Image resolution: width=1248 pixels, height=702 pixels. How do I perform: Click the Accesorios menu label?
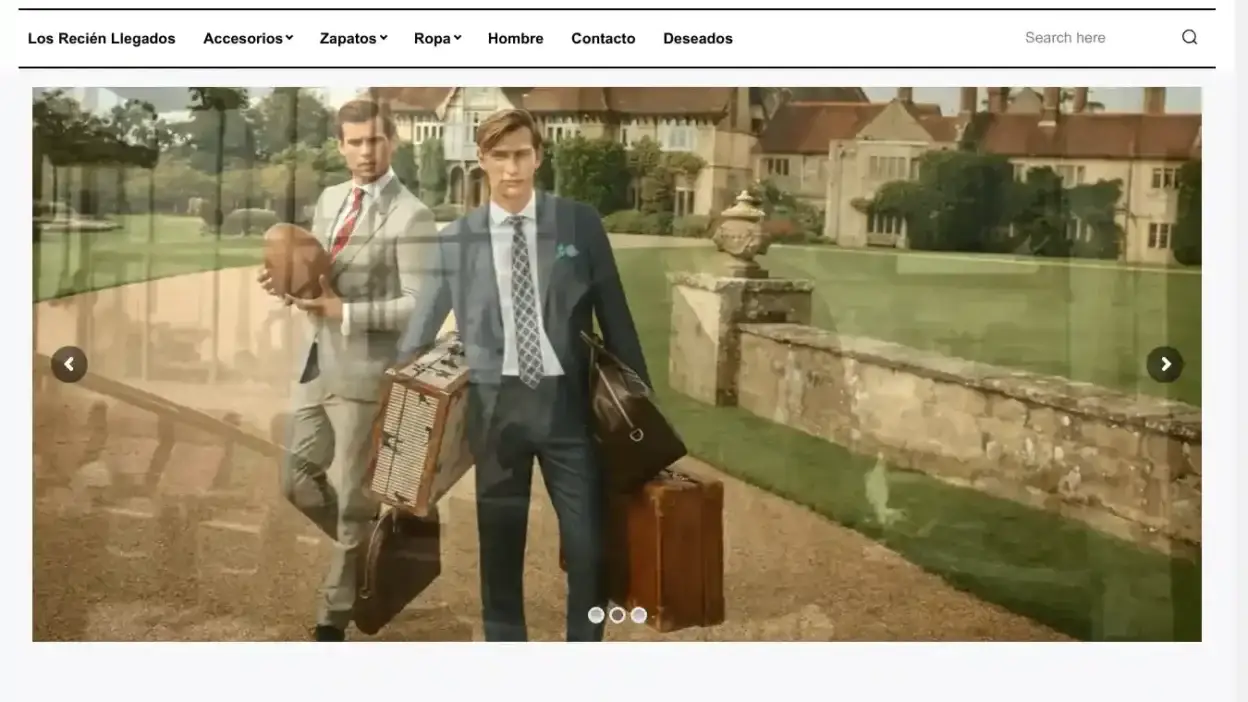click(x=242, y=38)
